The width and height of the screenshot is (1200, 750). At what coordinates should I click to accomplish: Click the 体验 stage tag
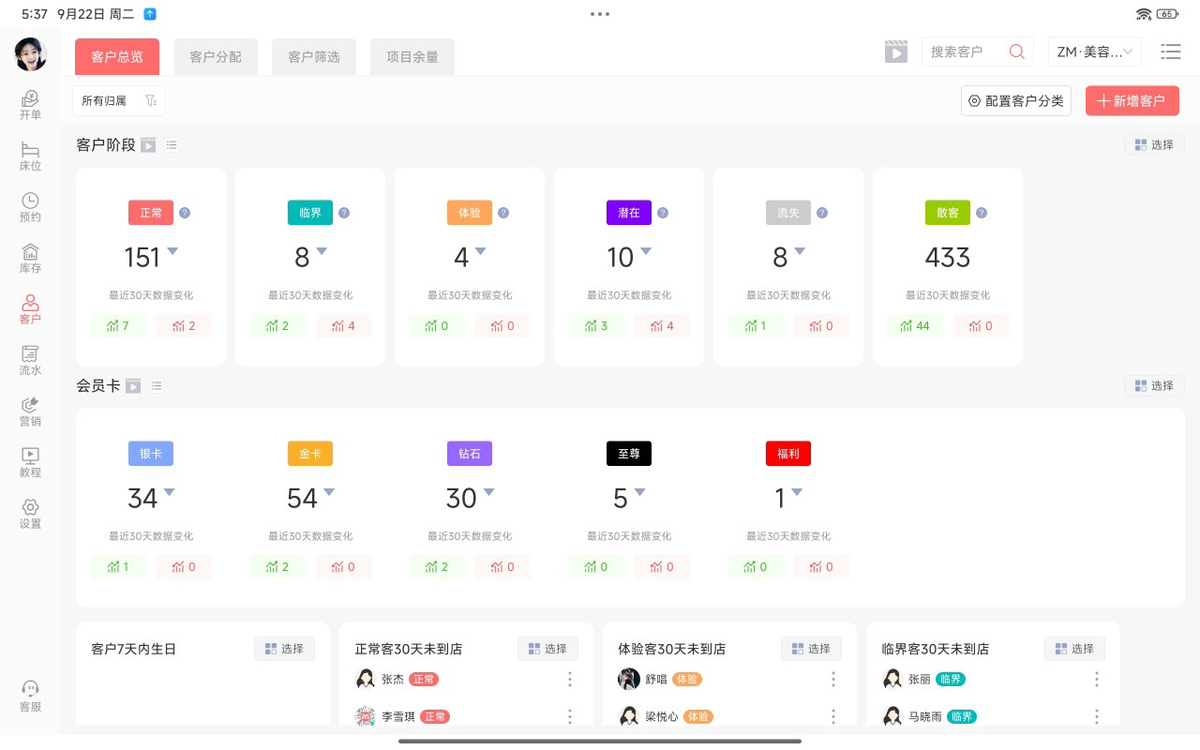point(469,213)
